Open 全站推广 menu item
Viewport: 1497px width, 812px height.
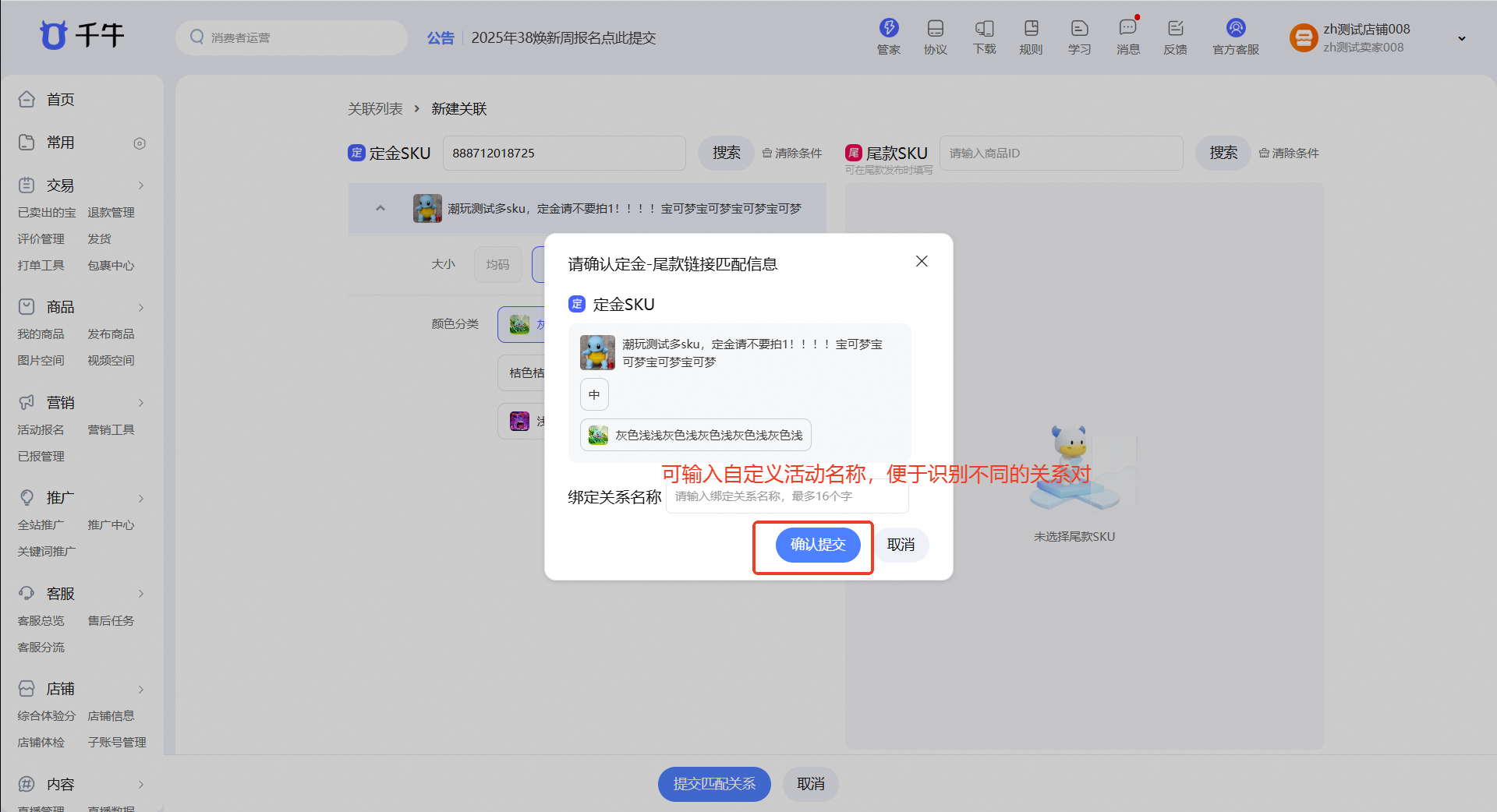pyautogui.click(x=41, y=524)
